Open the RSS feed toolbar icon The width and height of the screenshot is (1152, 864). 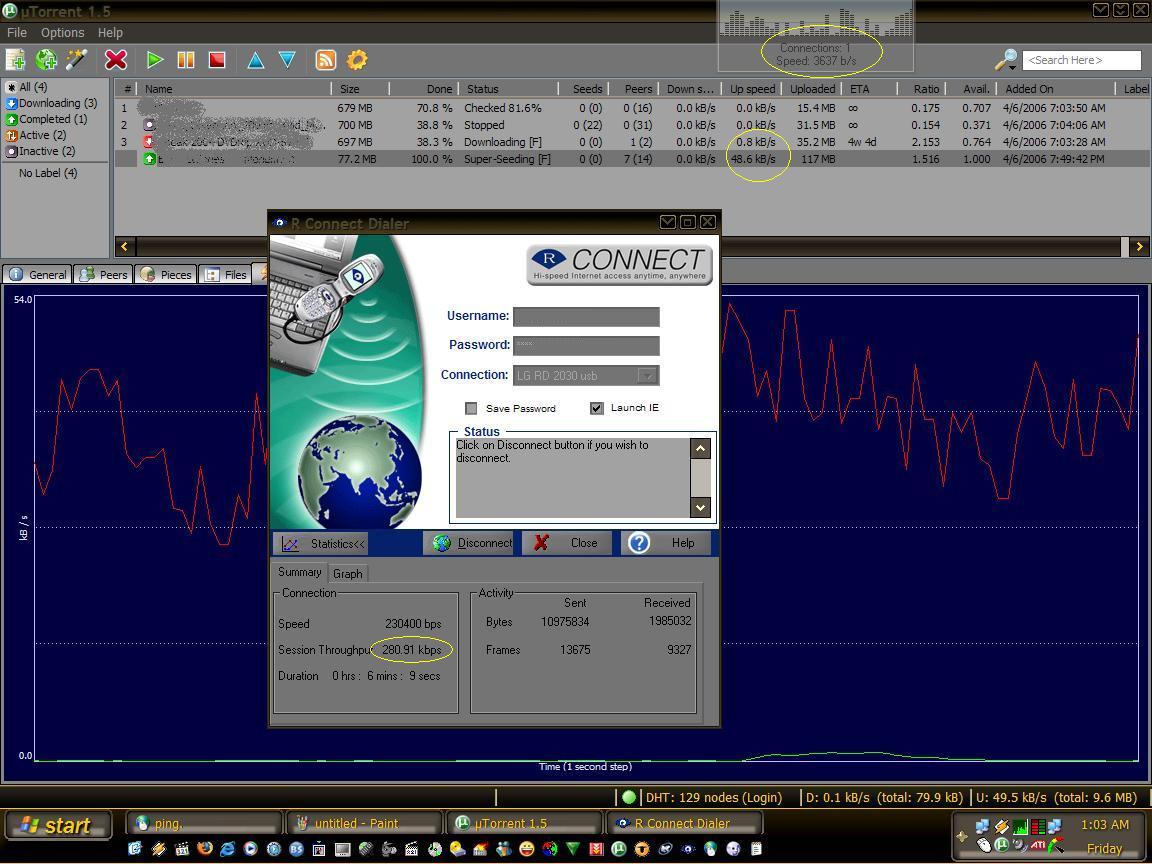(325, 60)
